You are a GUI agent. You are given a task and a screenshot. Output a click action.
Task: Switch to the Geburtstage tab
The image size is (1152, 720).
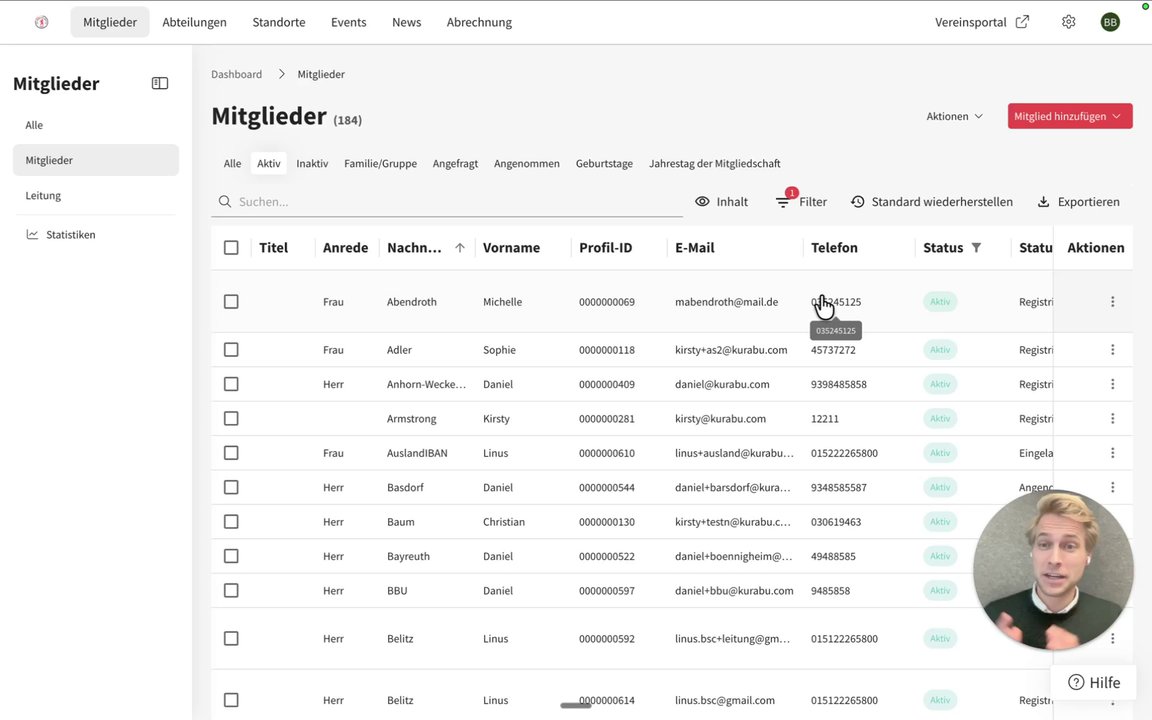pyautogui.click(x=604, y=163)
